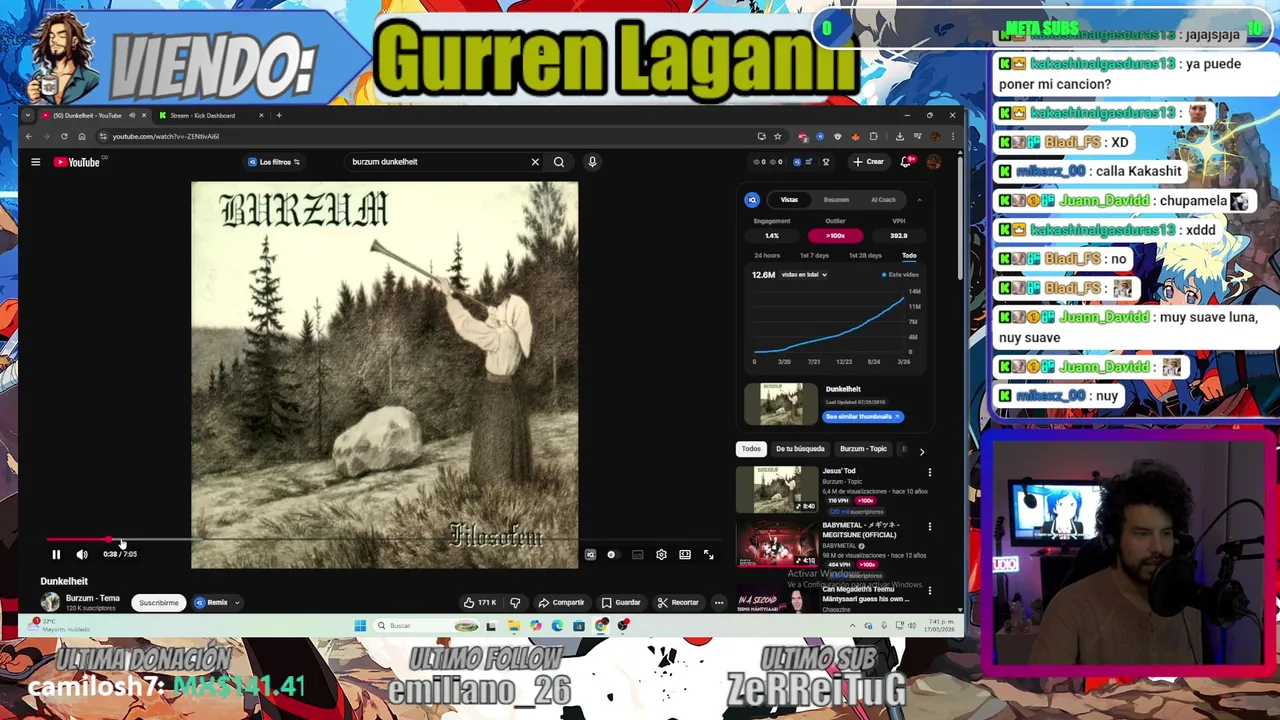Screen dimensions: 1280x720
Task: Select the 'Burzum - Topic' chip
Action: coord(863,449)
